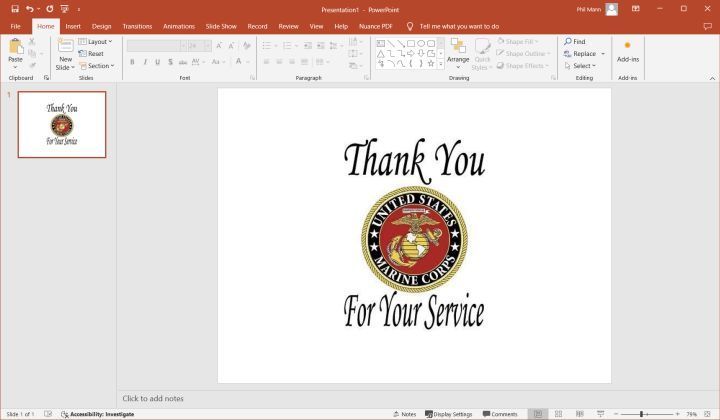Toggle the Notes pane

[405, 414]
